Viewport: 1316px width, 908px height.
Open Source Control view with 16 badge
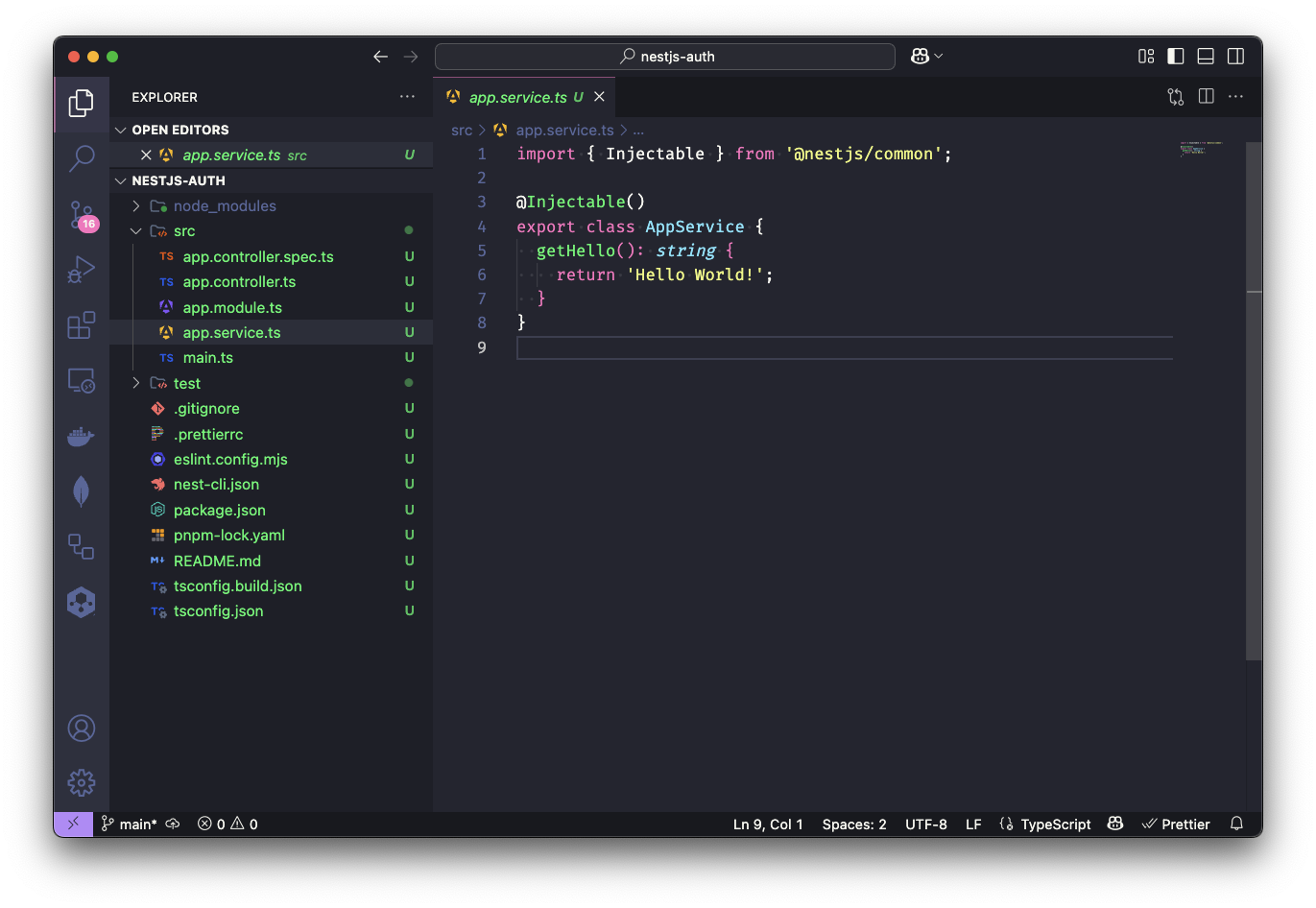click(x=82, y=215)
